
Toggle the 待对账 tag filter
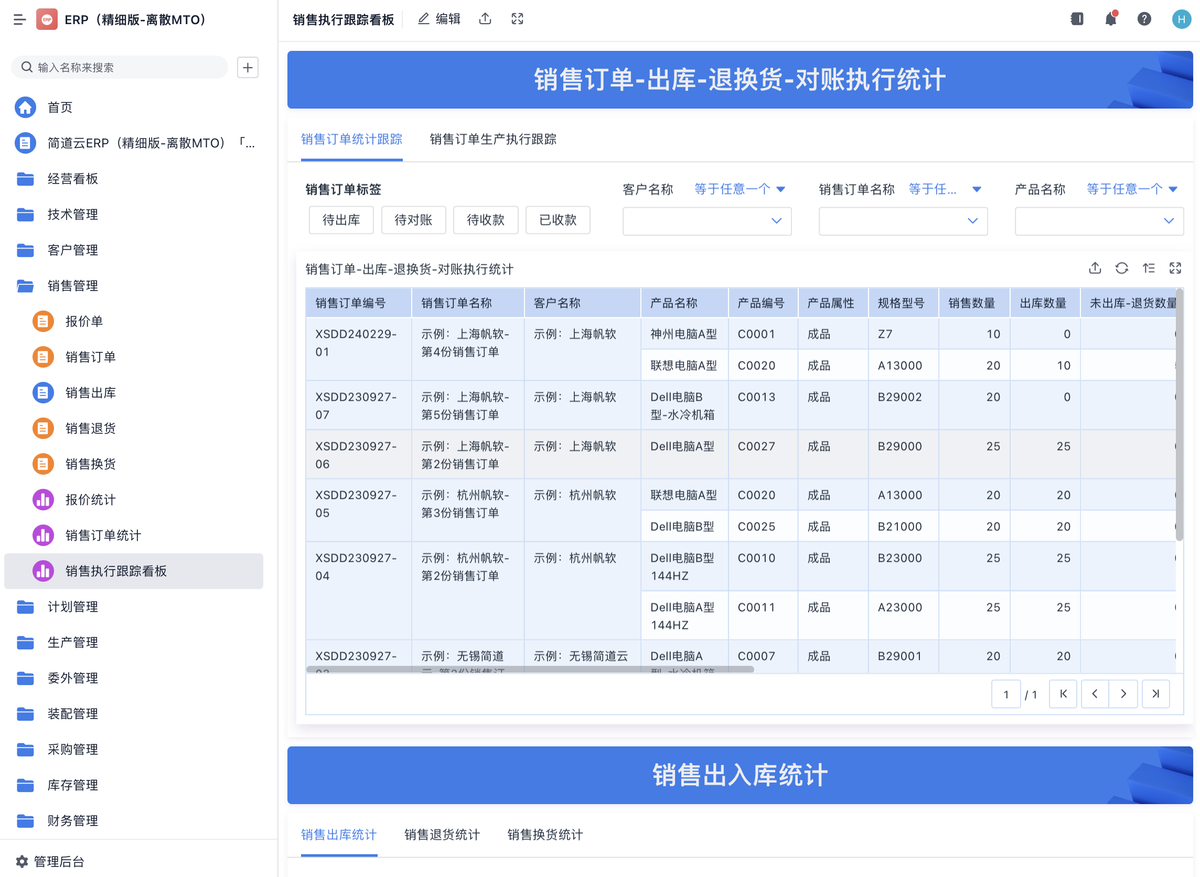coord(413,220)
